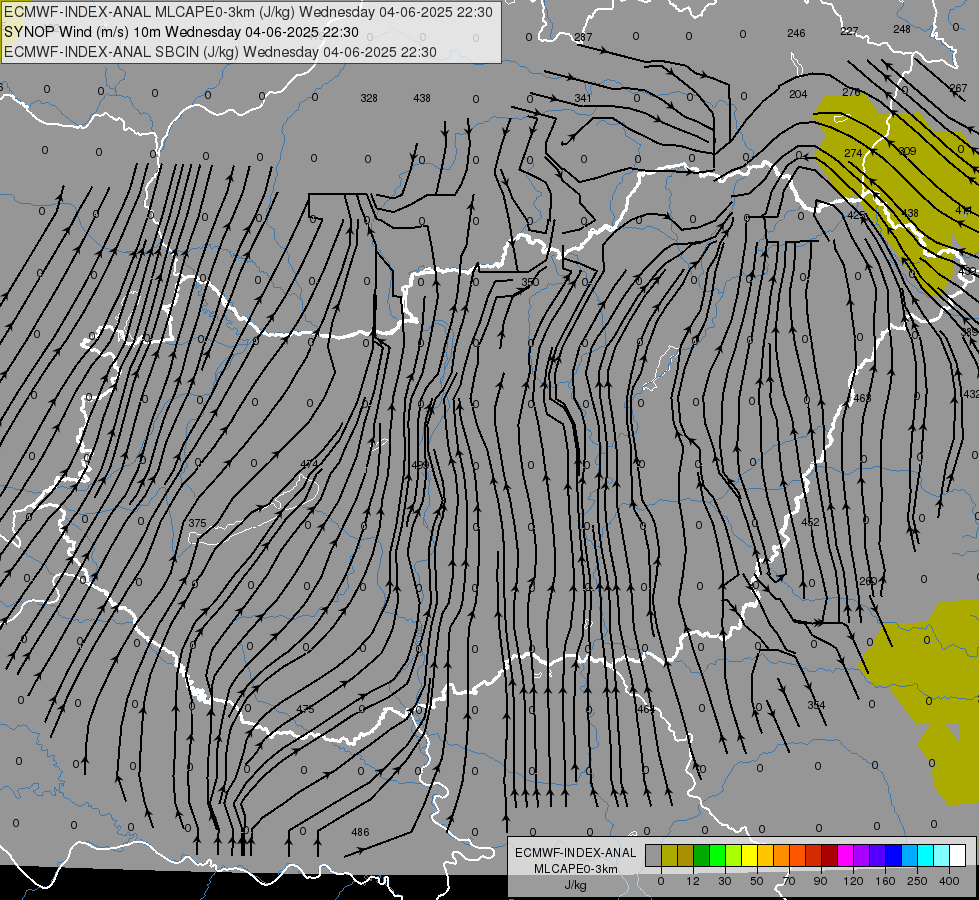Select the dark green legend swatch
The width and height of the screenshot is (979, 900).
[701, 856]
